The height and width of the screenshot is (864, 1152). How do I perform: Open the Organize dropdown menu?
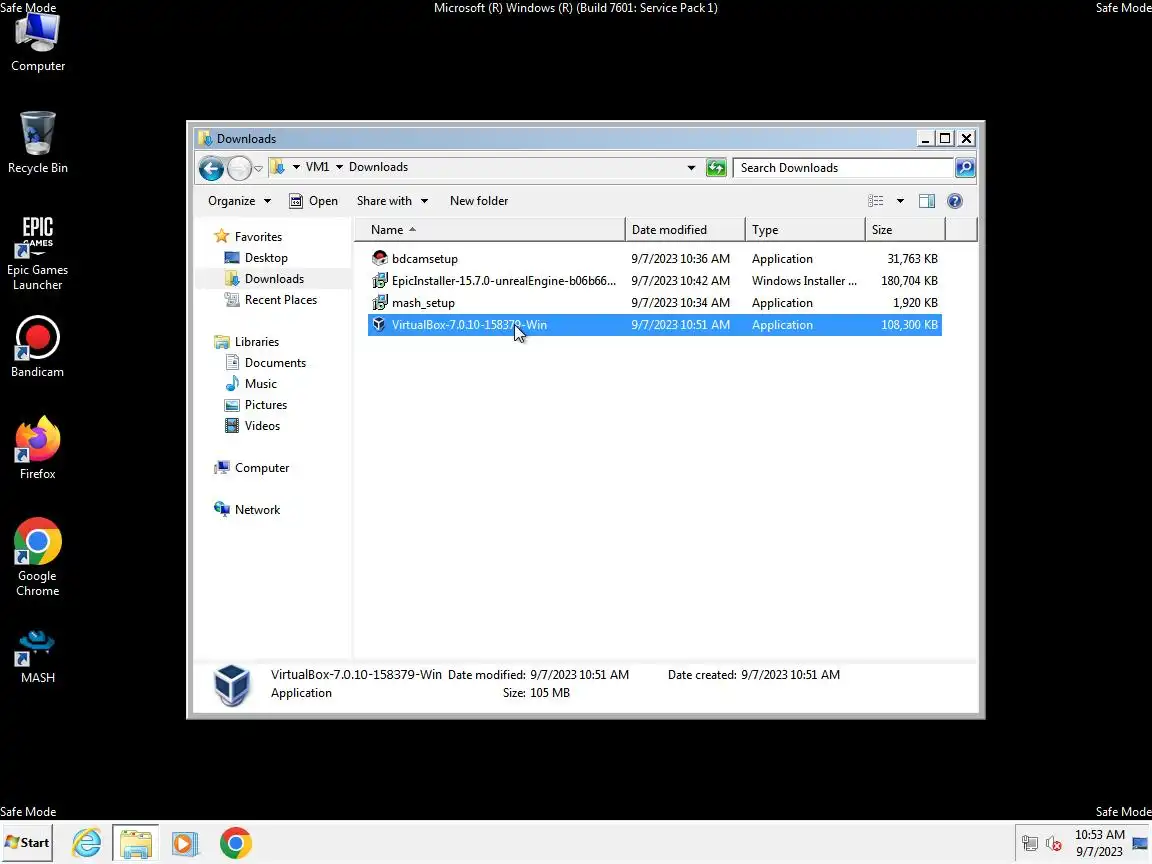(x=240, y=201)
